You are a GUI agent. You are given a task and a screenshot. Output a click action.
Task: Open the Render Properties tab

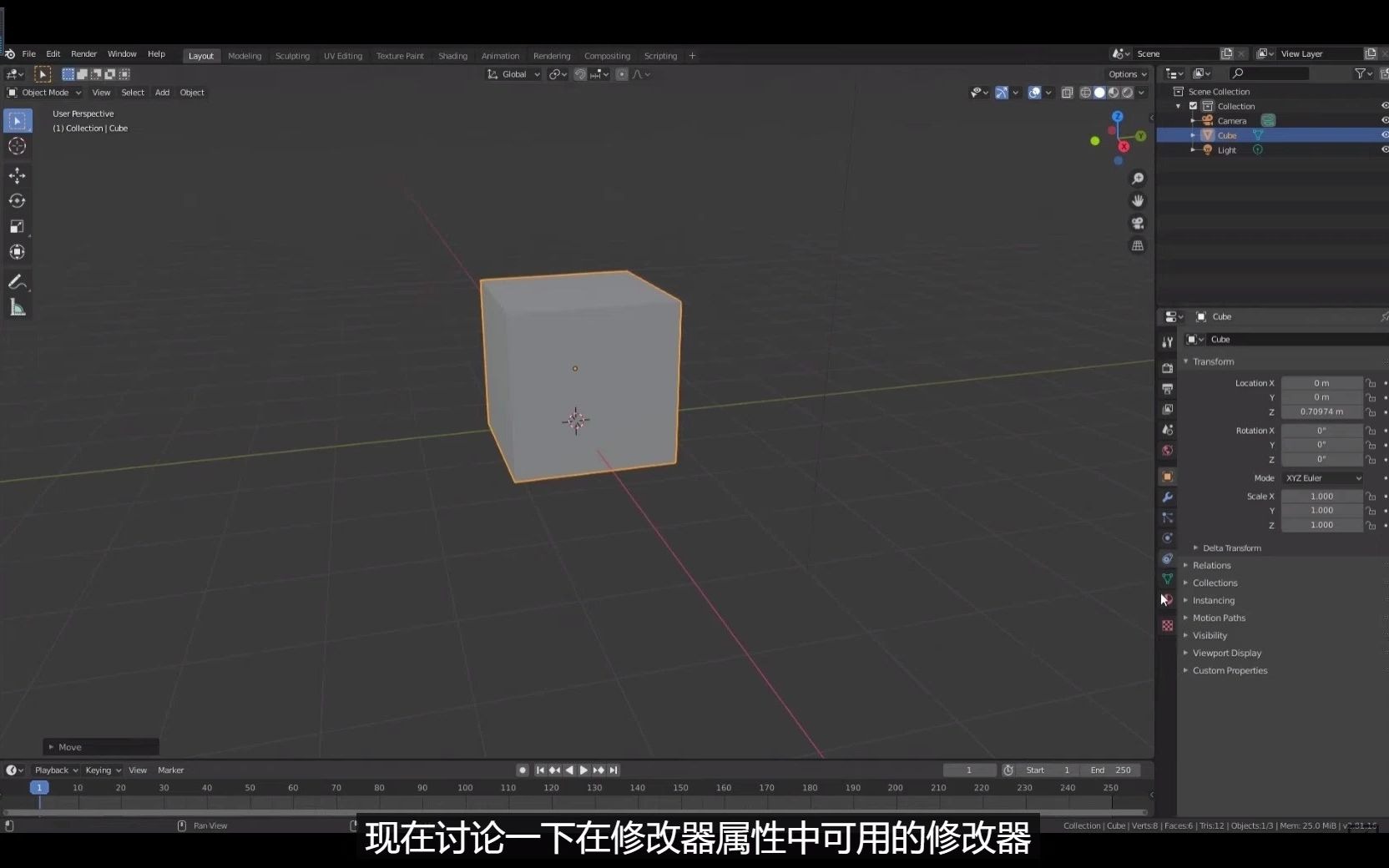pyautogui.click(x=1166, y=368)
